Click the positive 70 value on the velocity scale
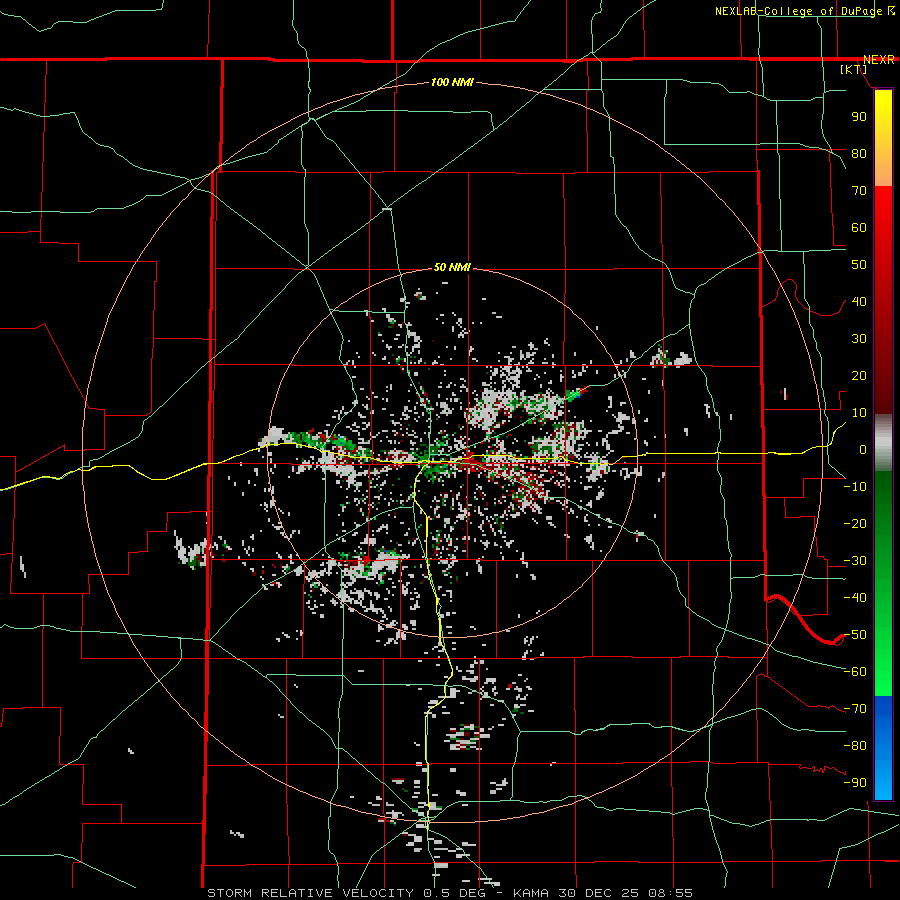Screen dimensions: 900x900 coord(859,191)
